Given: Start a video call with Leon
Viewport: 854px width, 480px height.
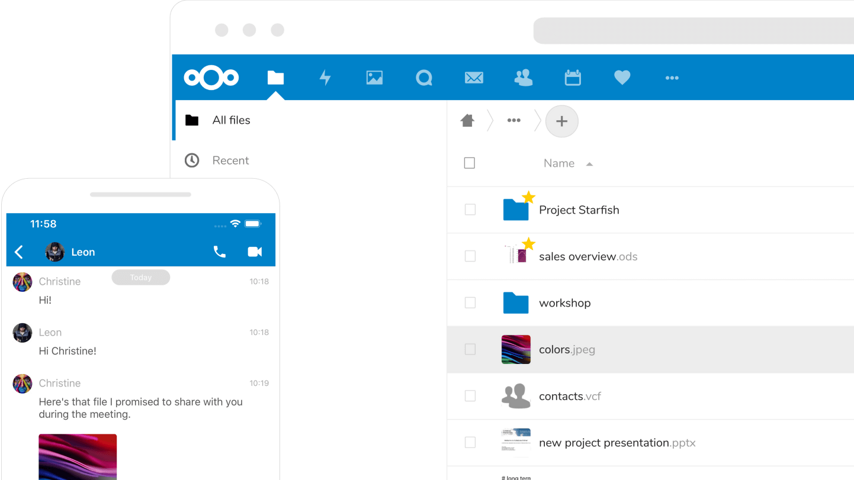Looking at the screenshot, I should (x=255, y=252).
